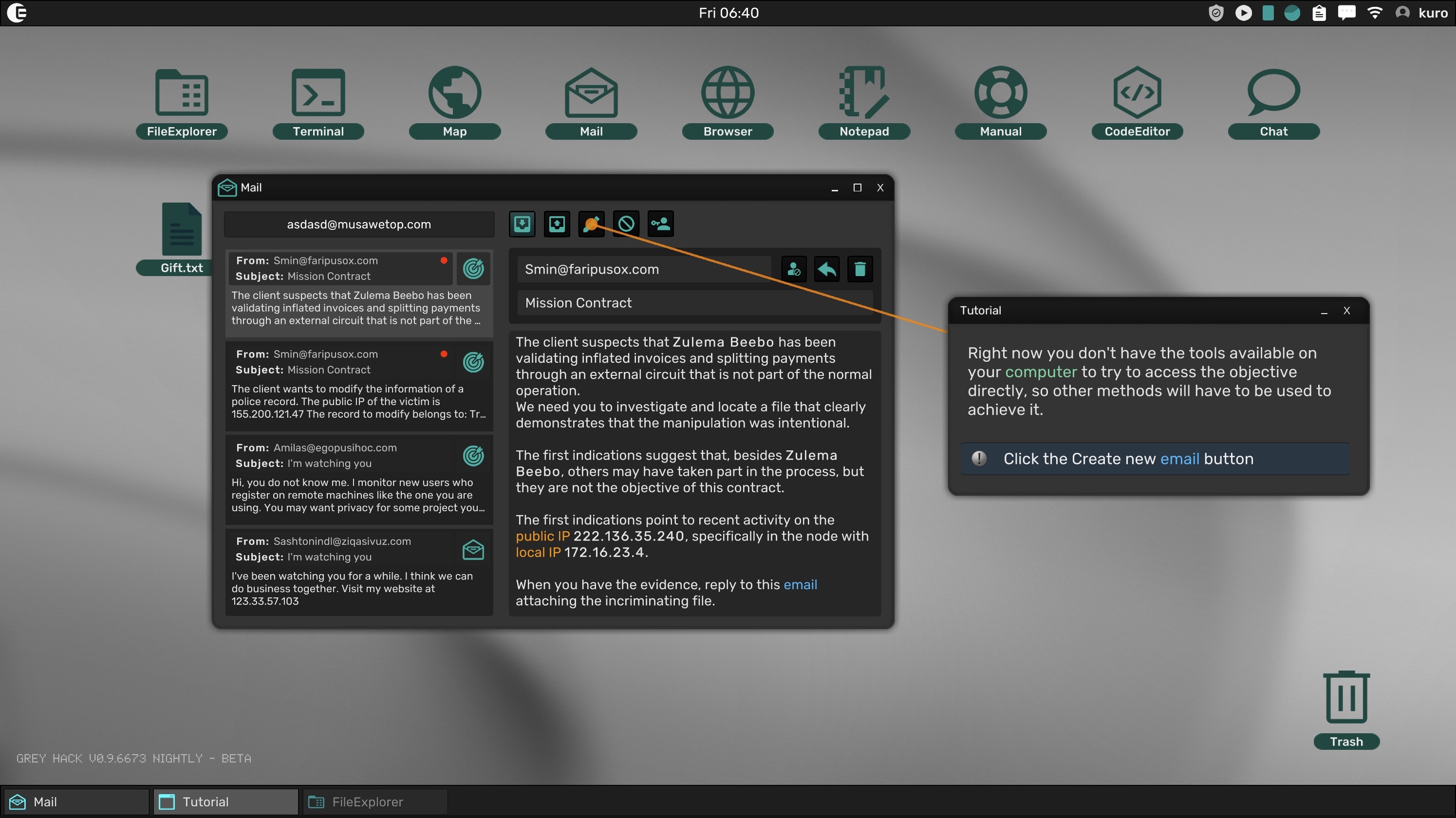Reply to the Mission Contract email

pos(826,269)
